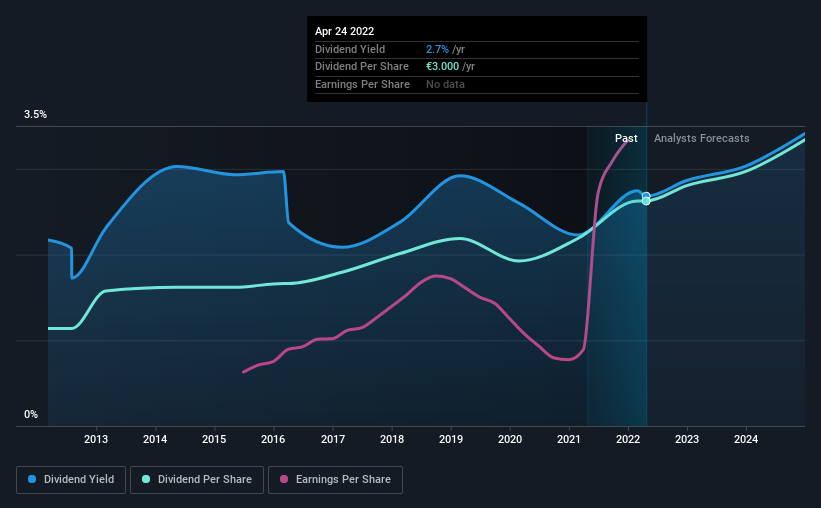Click the 0% y-axis label
Image resolution: width=821 pixels, height=508 pixels.
coord(31,414)
